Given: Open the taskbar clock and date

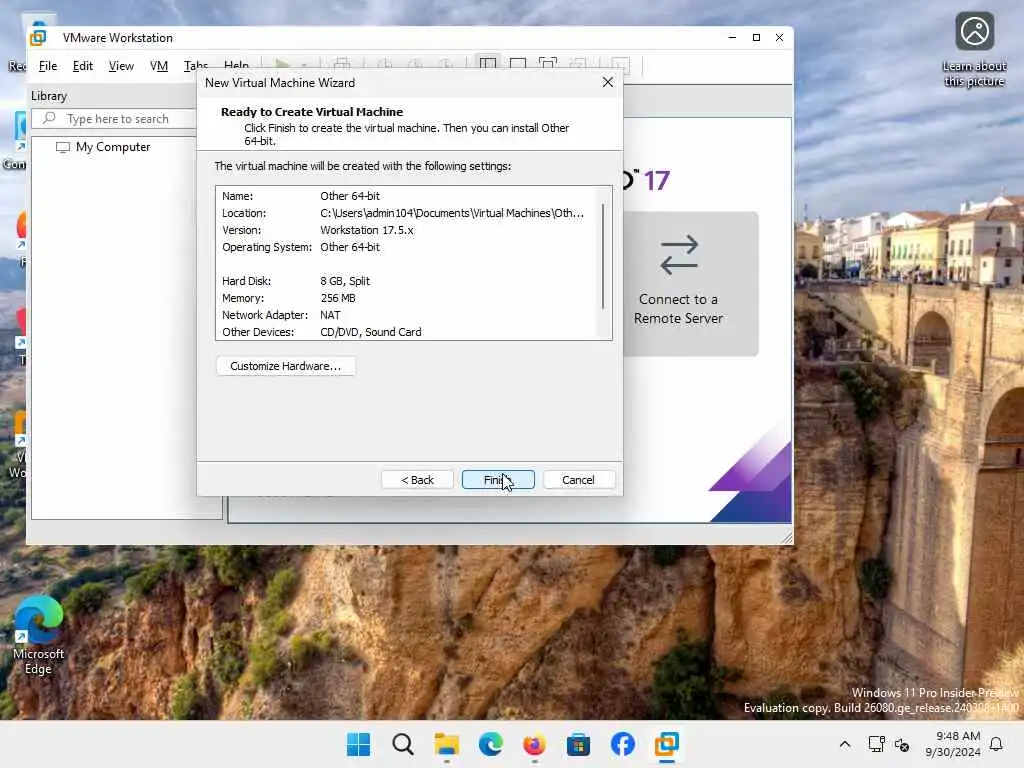Looking at the screenshot, I should coord(953,744).
